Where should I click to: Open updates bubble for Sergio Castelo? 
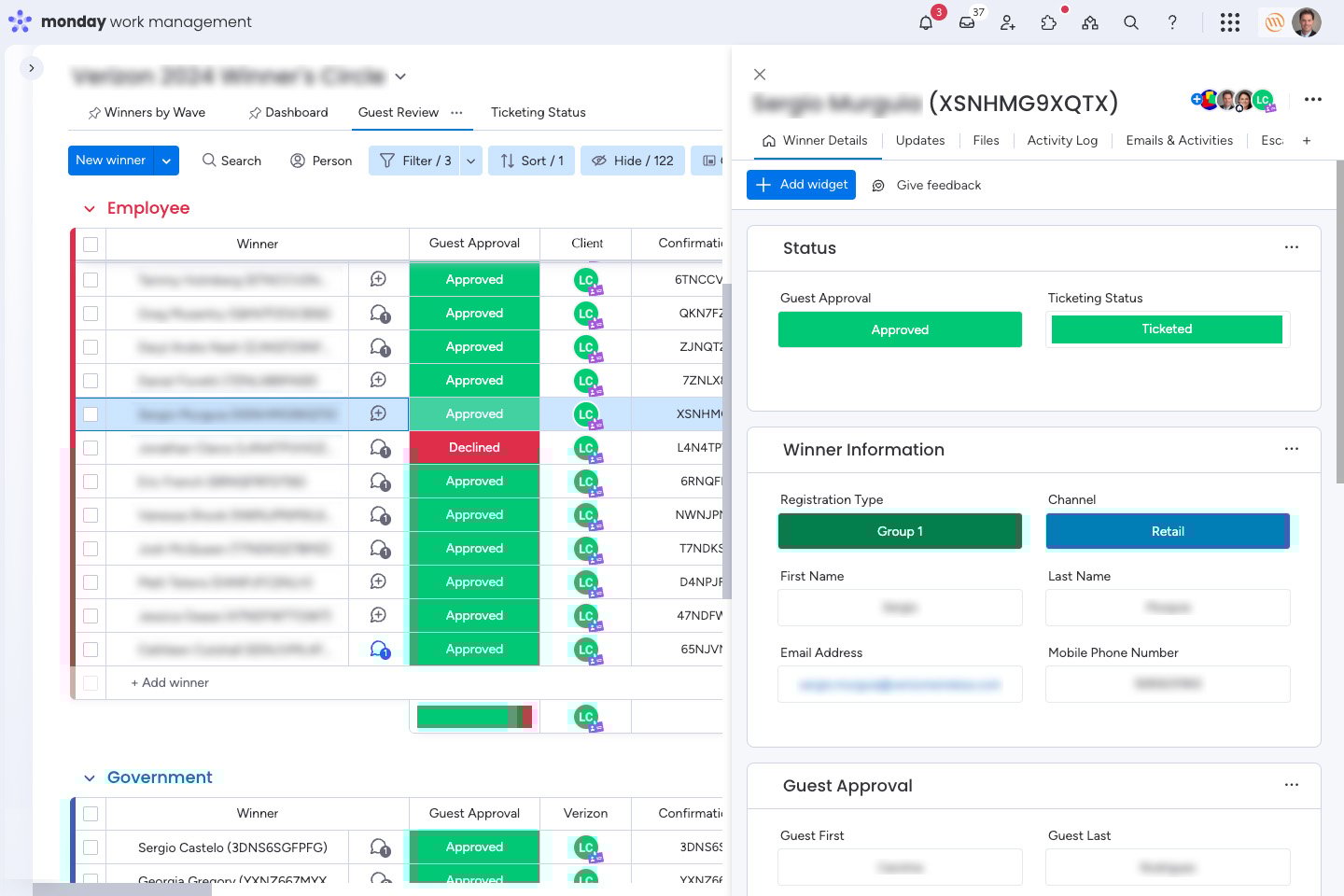click(x=379, y=847)
